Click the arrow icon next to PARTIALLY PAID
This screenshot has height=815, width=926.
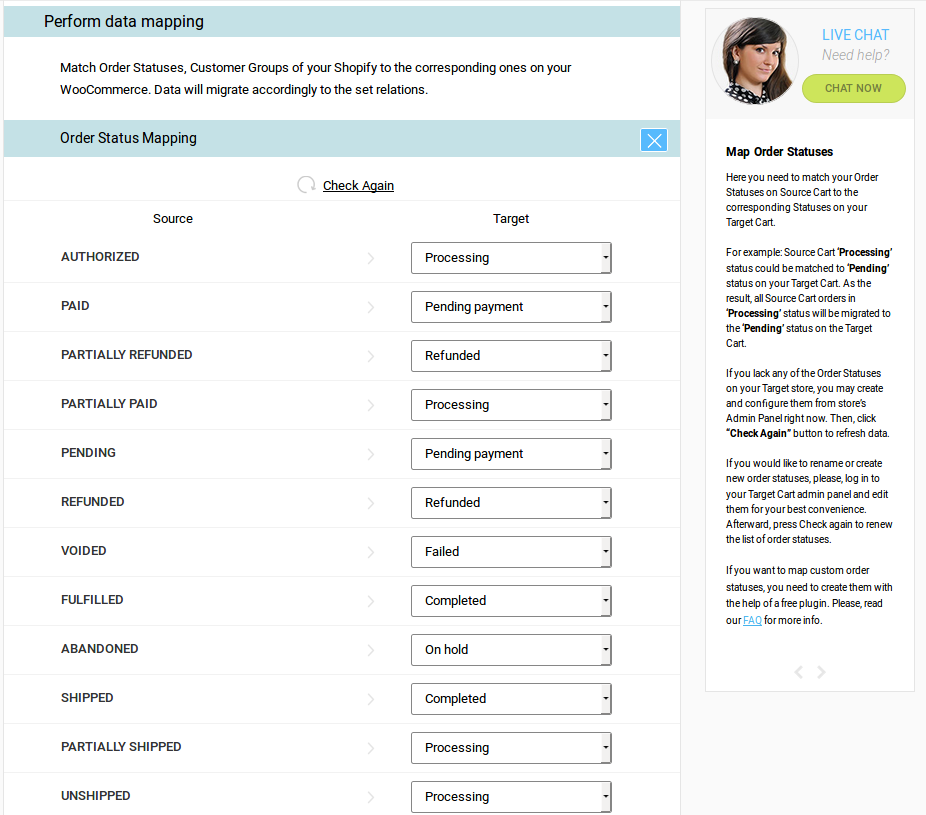coord(371,405)
